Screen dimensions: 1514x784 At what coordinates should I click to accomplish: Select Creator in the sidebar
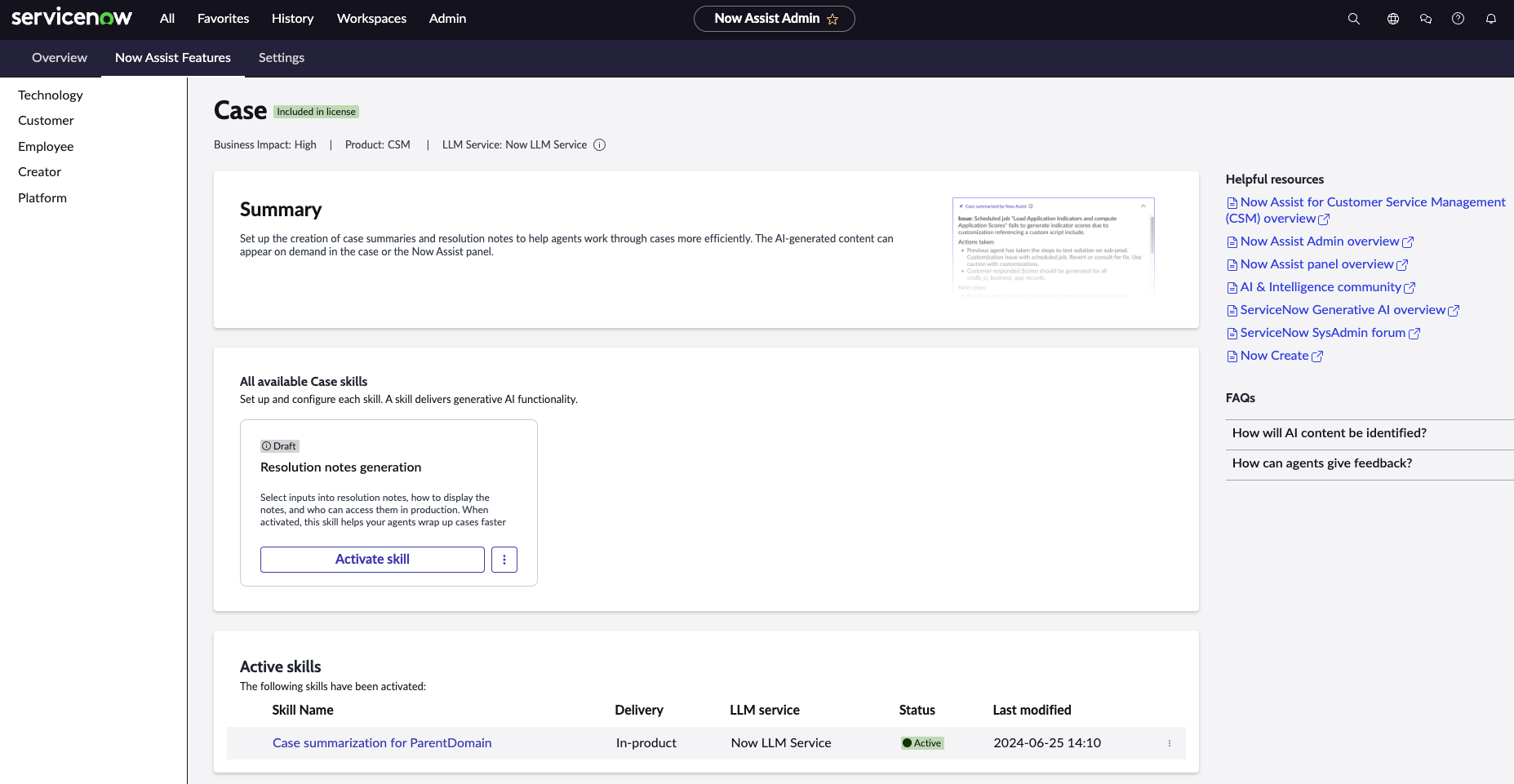pyautogui.click(x=40, y=172)
